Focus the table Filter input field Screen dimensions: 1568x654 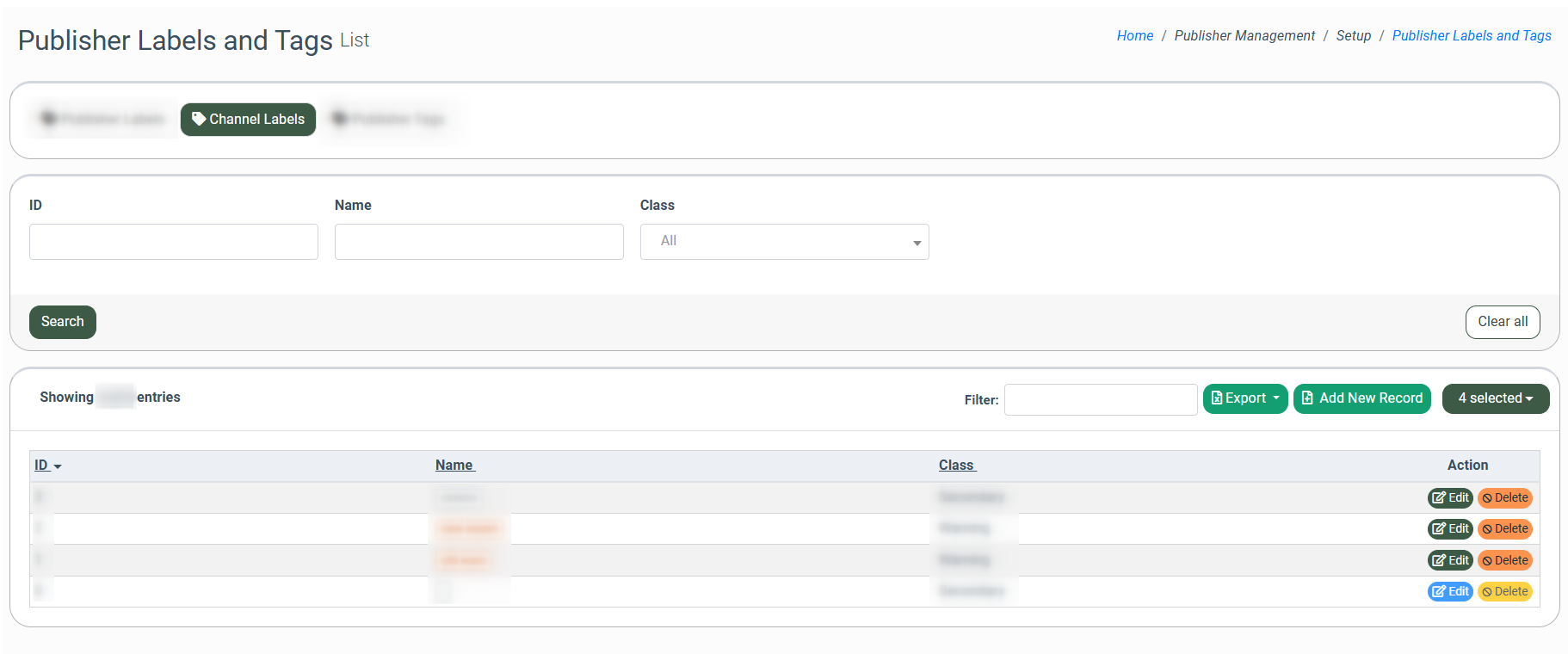coord(1100,400)
